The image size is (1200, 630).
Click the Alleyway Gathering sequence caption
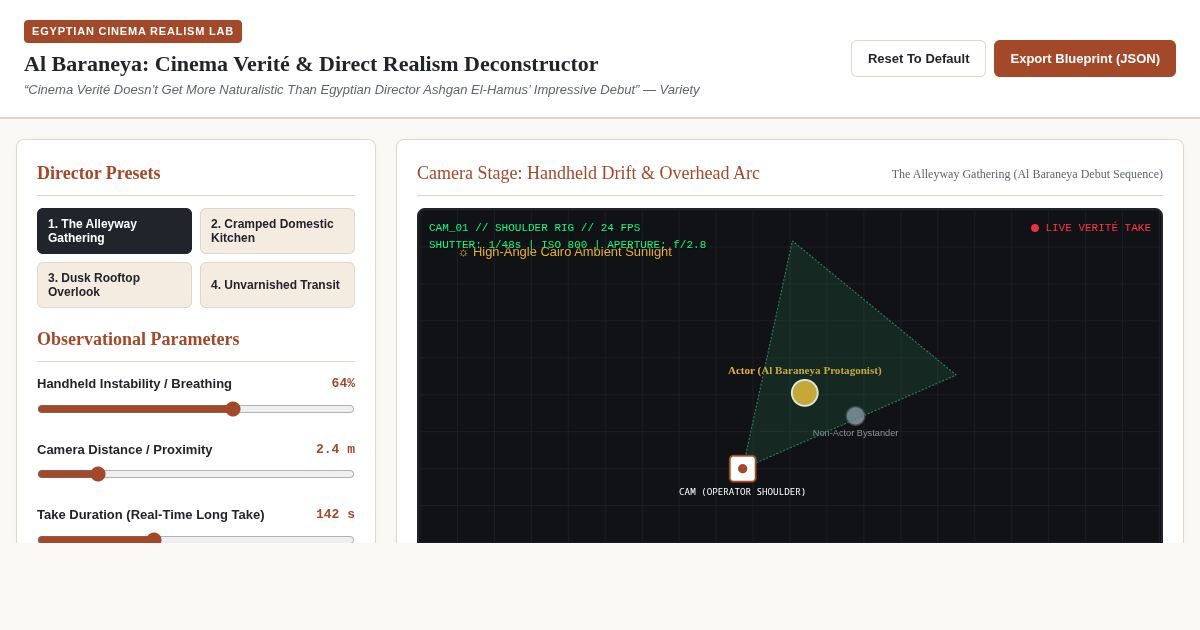tap(1027, 174)
